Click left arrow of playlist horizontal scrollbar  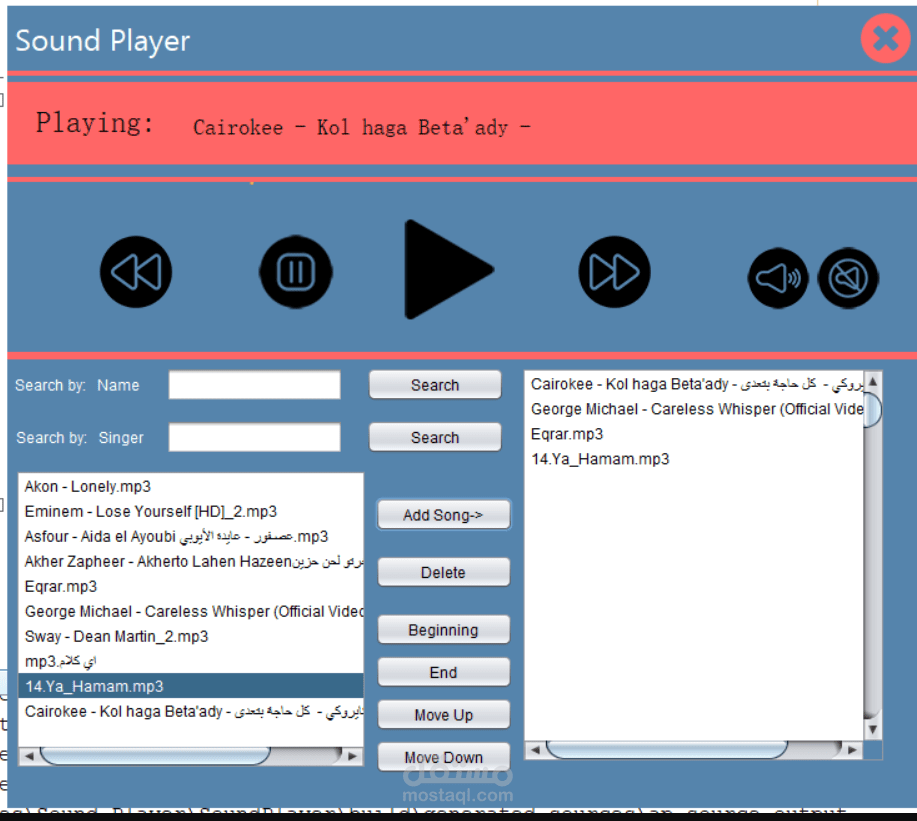[535, 750]
